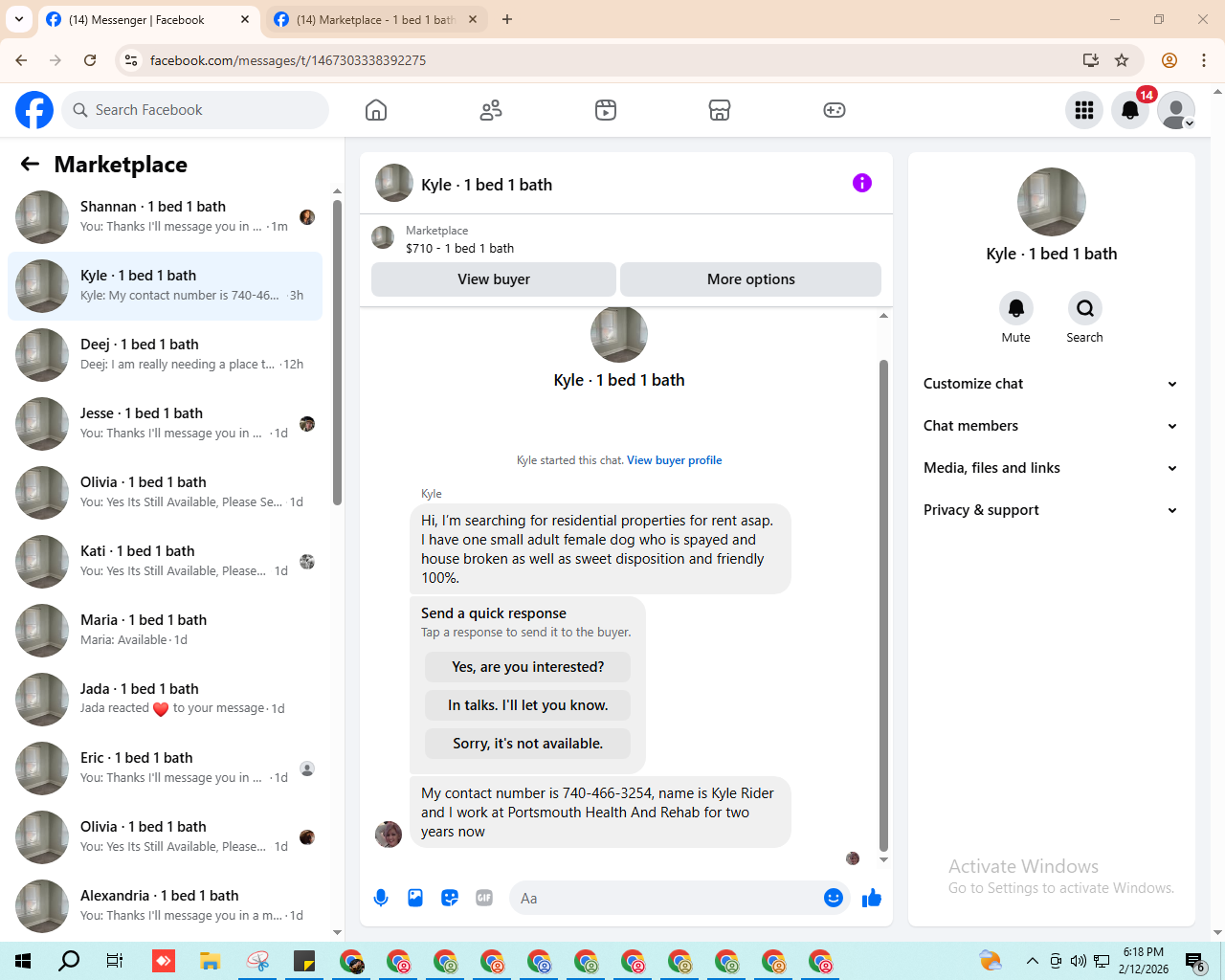The image size is (1225, 980).
Task: Send a thumbs-up like
Action: 872,898
